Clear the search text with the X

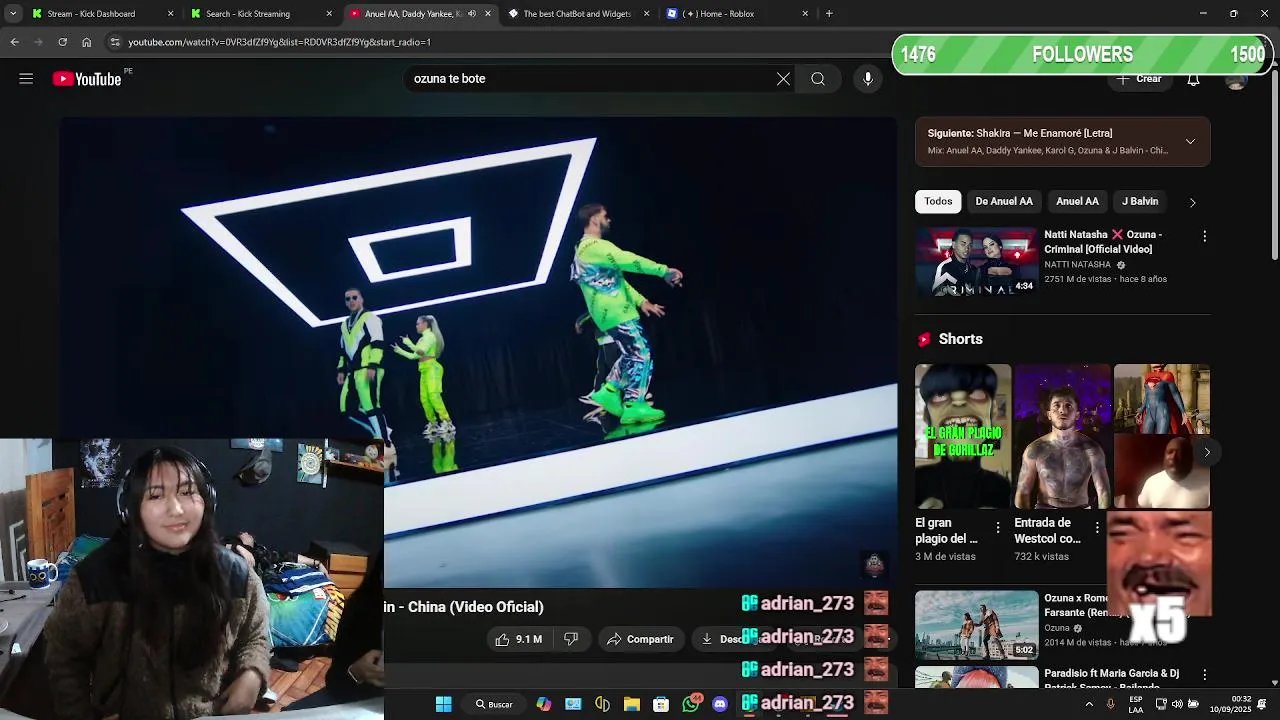pyautogui.click(x=783, y=79)
